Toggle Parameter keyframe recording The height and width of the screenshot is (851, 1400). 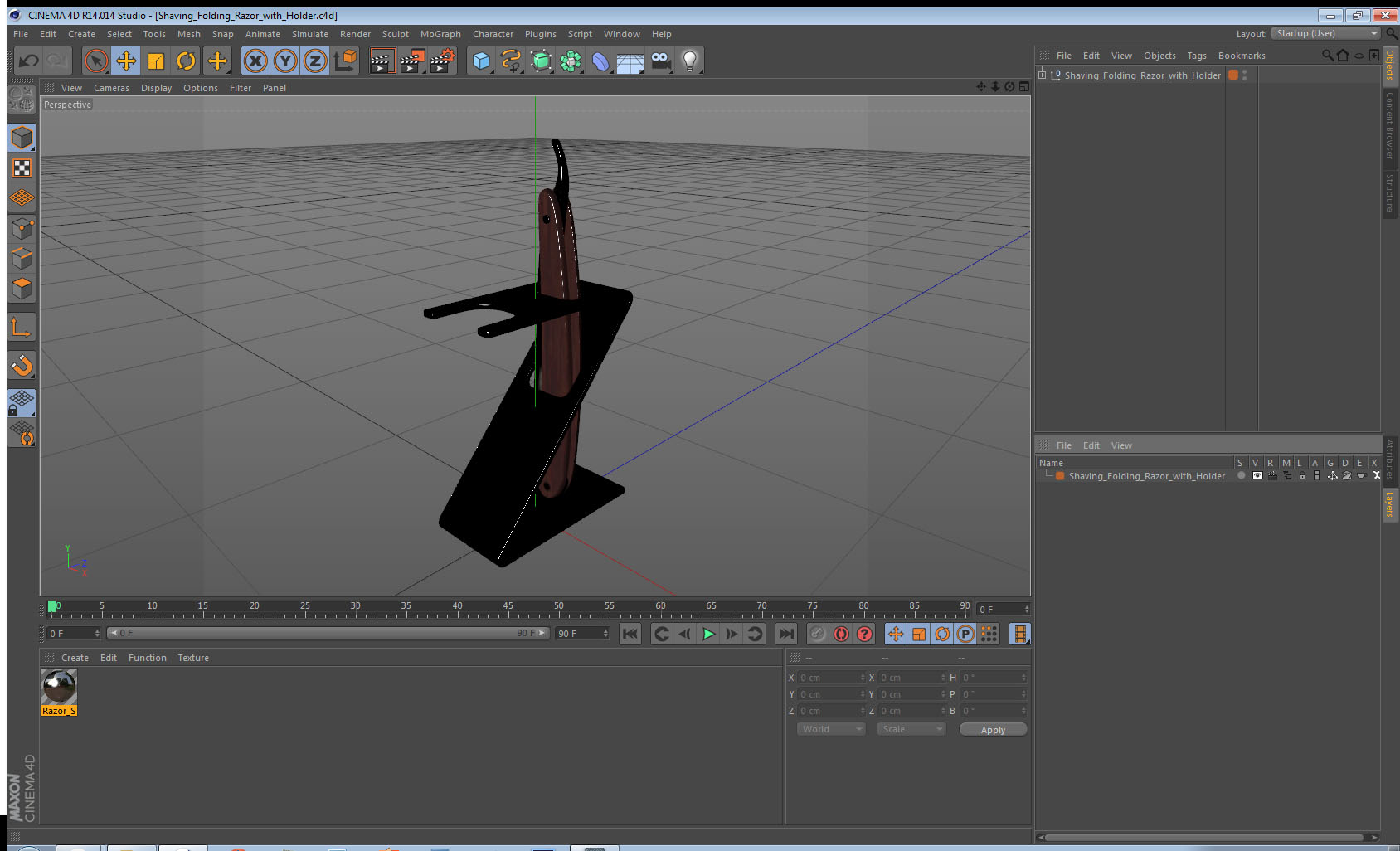965,634
